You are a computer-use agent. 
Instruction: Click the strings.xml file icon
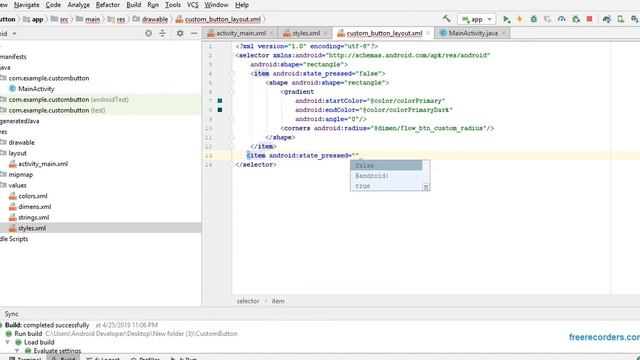point(13,217)
